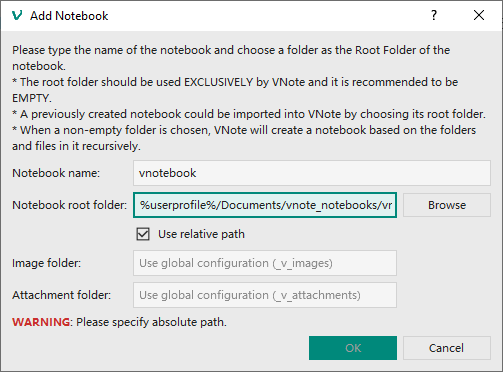Click the 'Add Notebook' title text
Image resolution: width=503 pixels, height=372 pixels.
click(x=69, y=16)
